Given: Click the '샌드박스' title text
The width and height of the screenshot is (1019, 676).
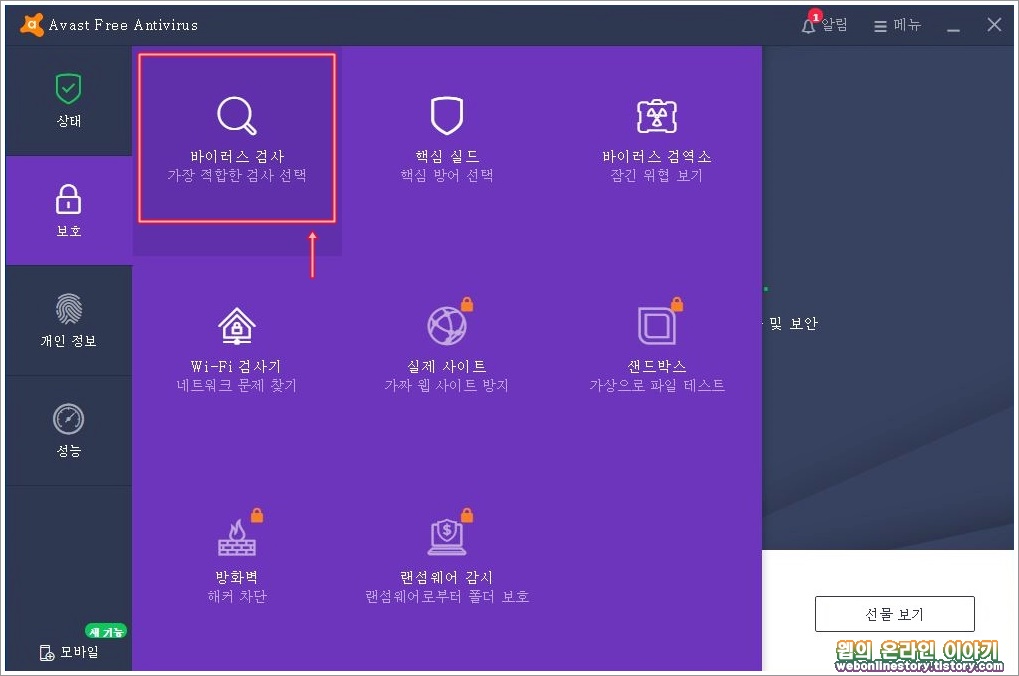Looking at the screenshot, I should (656, 367).
